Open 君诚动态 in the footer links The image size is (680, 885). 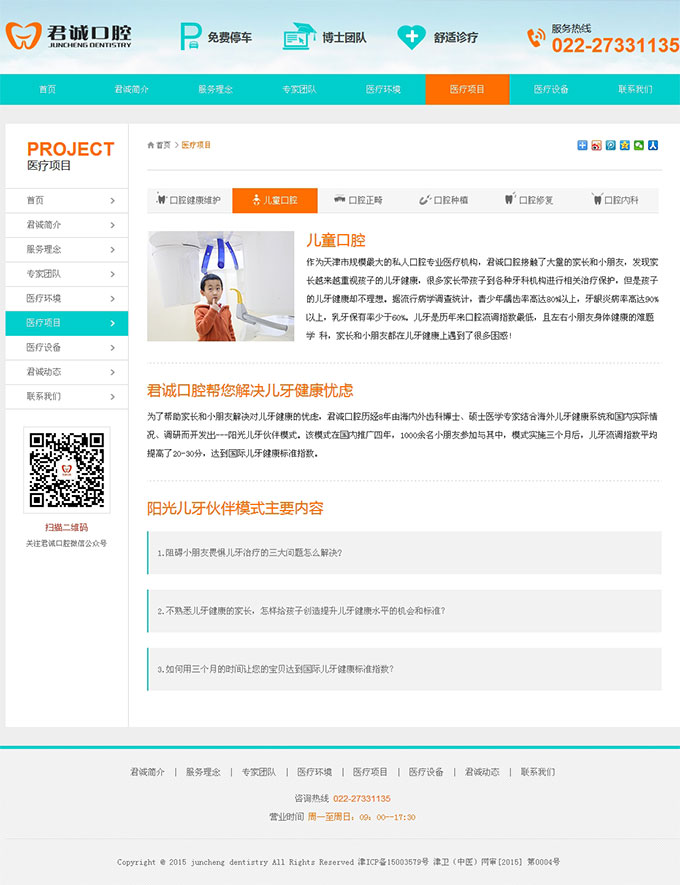tap(482, 772)
